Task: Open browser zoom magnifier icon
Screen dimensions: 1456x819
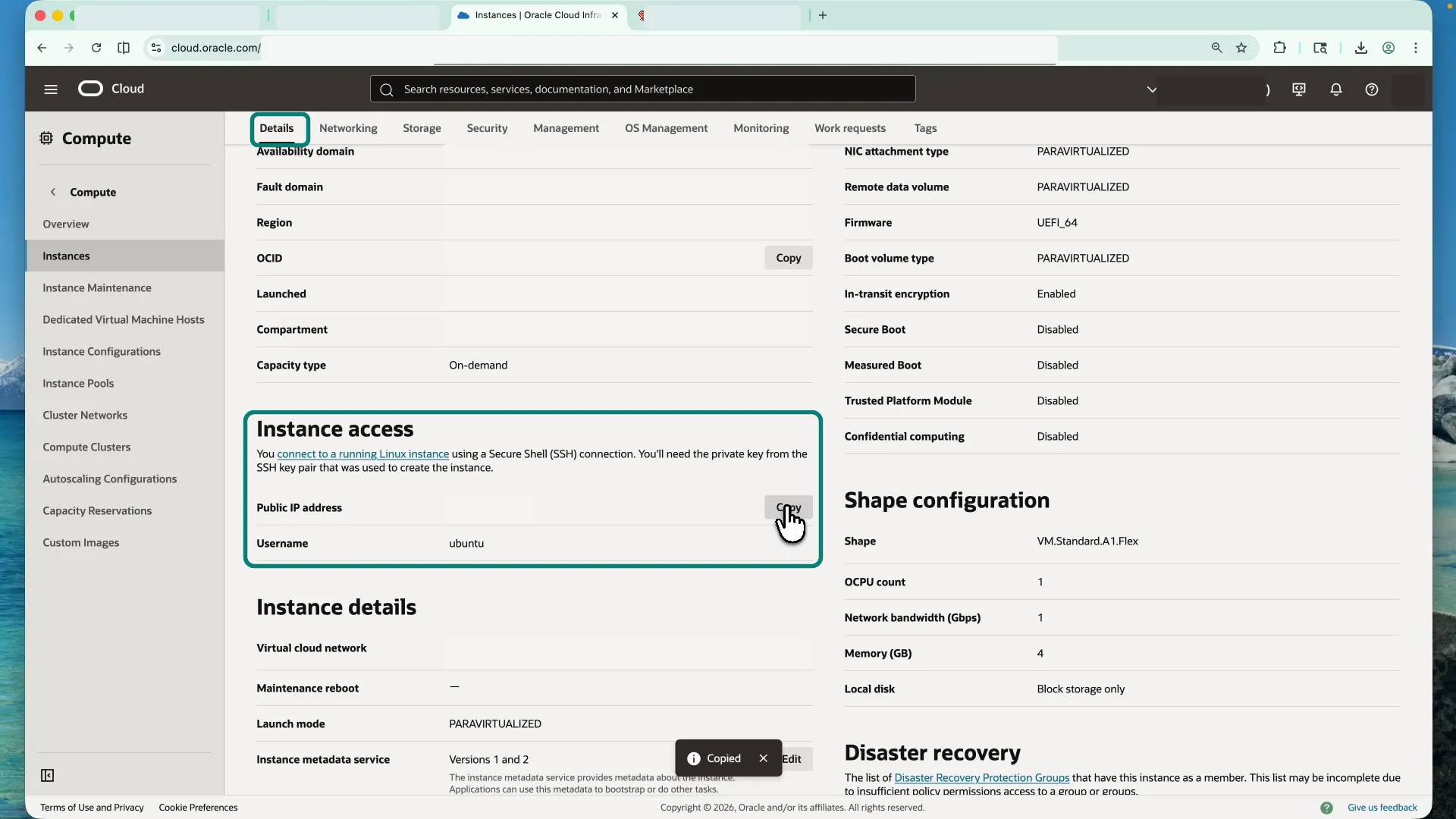Action: tap(1217, 48)
